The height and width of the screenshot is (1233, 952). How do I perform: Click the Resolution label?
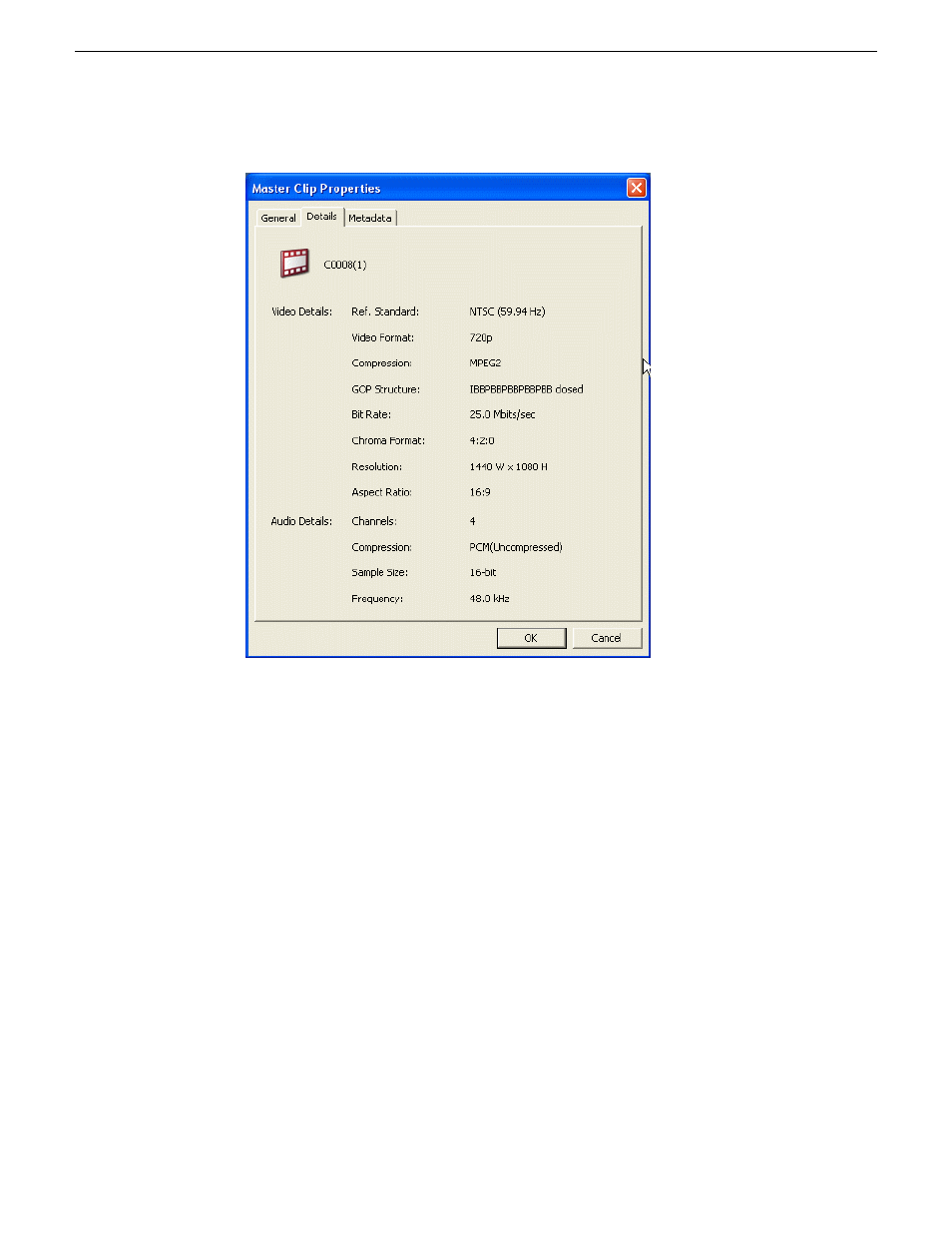376,466
